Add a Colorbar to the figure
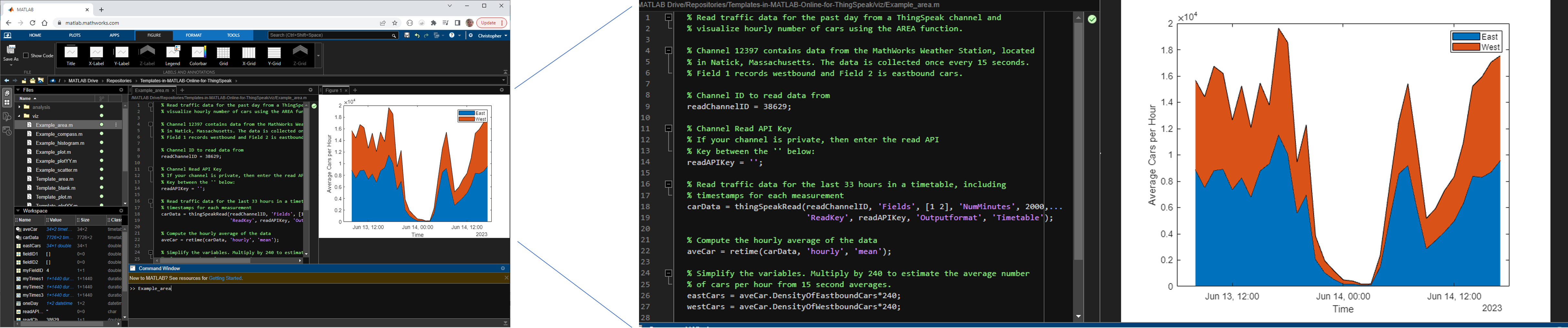The width and height of the screenshot is (1568, 328). pos(198,55)
